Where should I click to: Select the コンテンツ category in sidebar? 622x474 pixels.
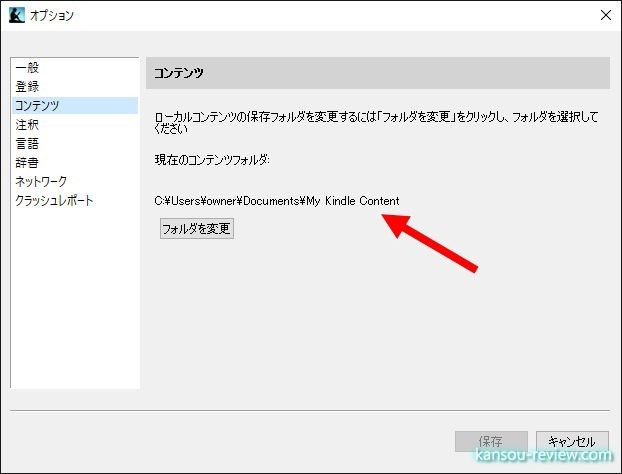click(x=75, y=106)
